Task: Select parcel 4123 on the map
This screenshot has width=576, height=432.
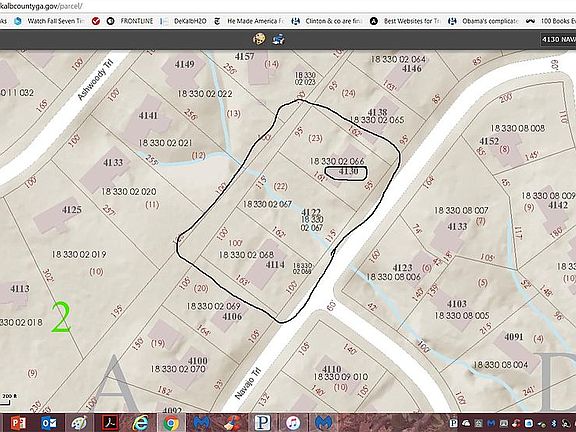Action: tap(402, 268)
